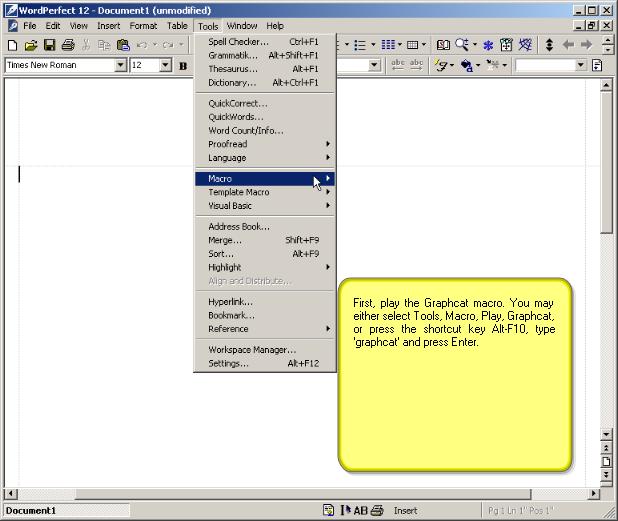Go to next page double-down arrow
The height and width of the screenshot is (521, 618).
pyautogui.click(x=606, y=474)
